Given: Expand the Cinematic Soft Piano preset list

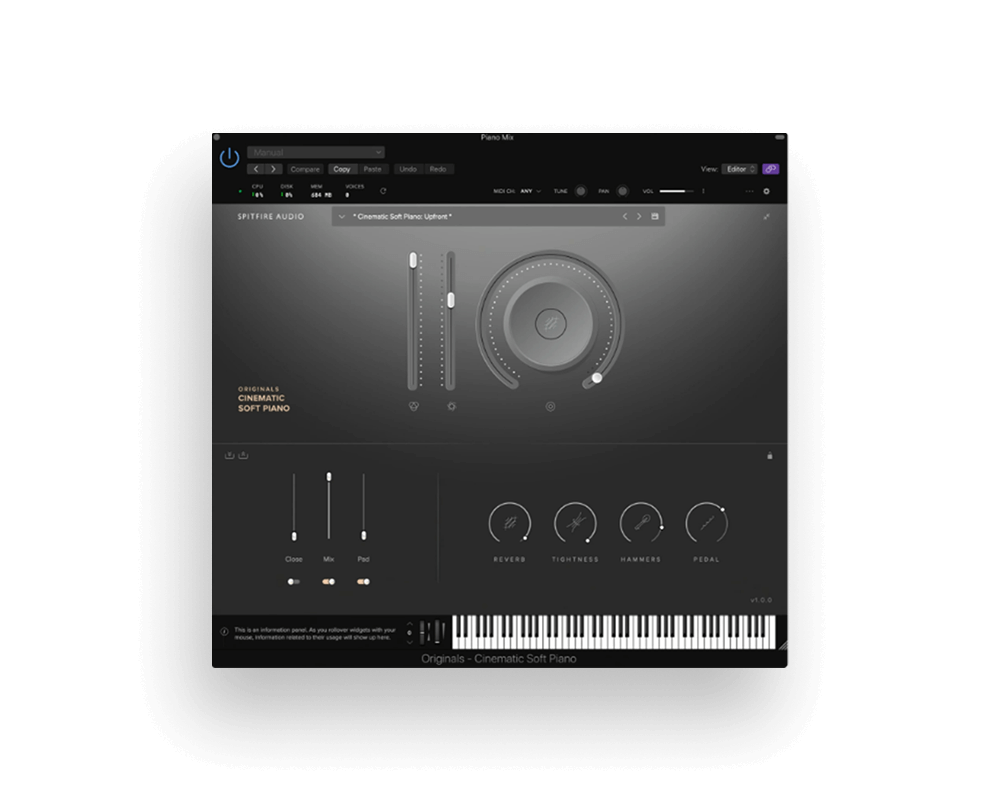Looking at the screenshot, I should point(342,217).
